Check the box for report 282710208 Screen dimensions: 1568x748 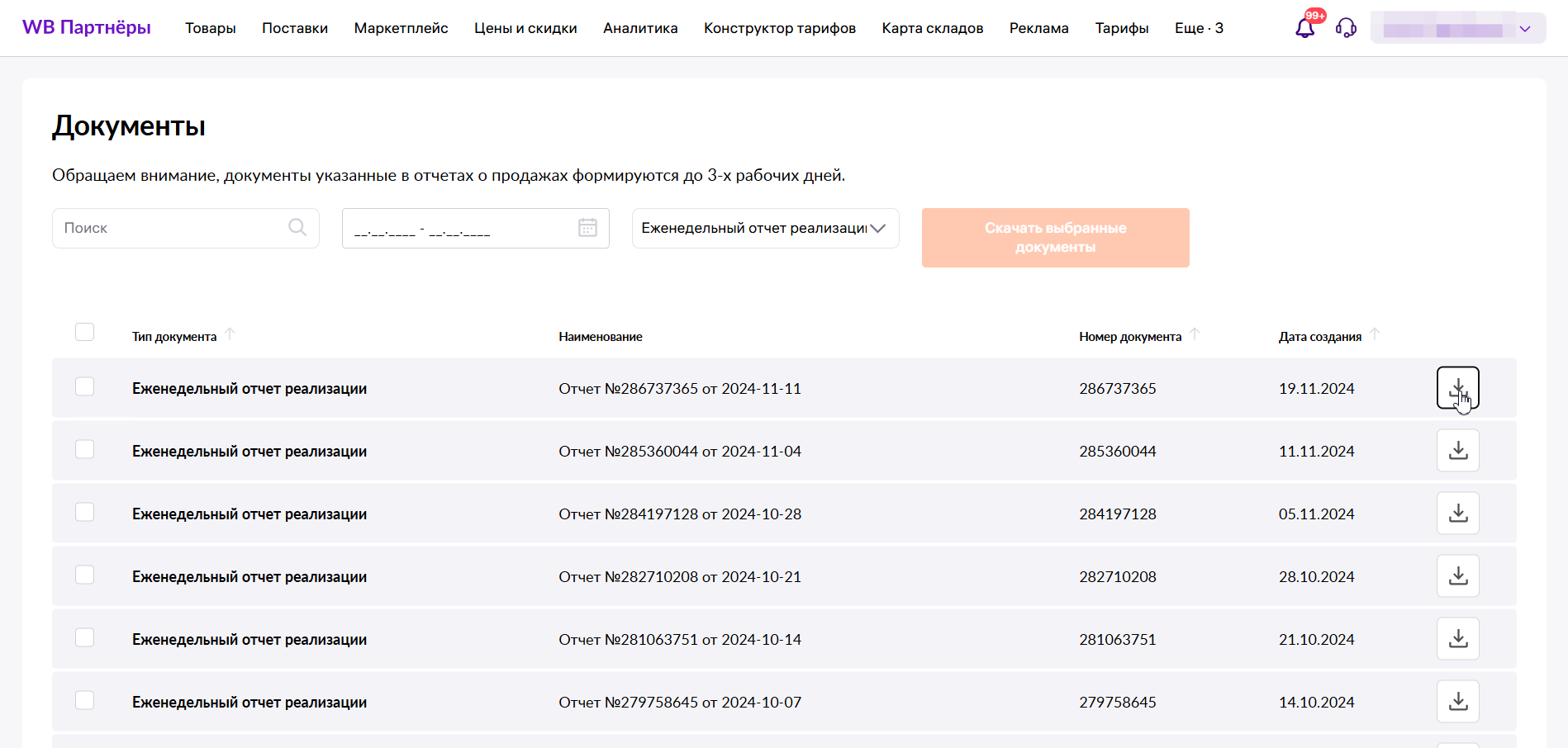click(x=84, y=575)
